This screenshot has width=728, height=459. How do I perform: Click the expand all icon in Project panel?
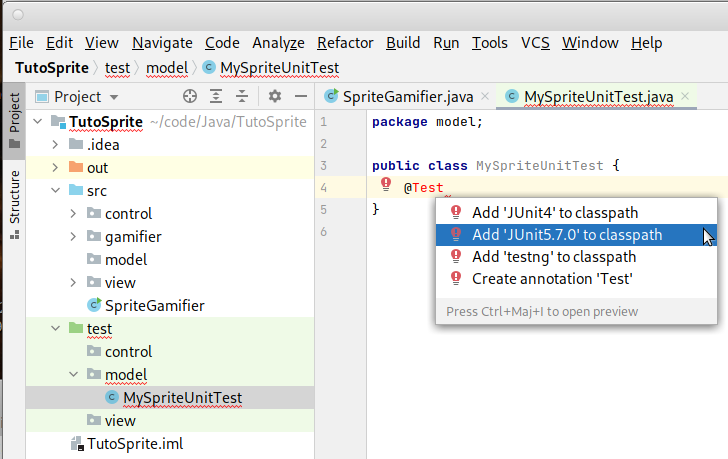coord(216,97)
